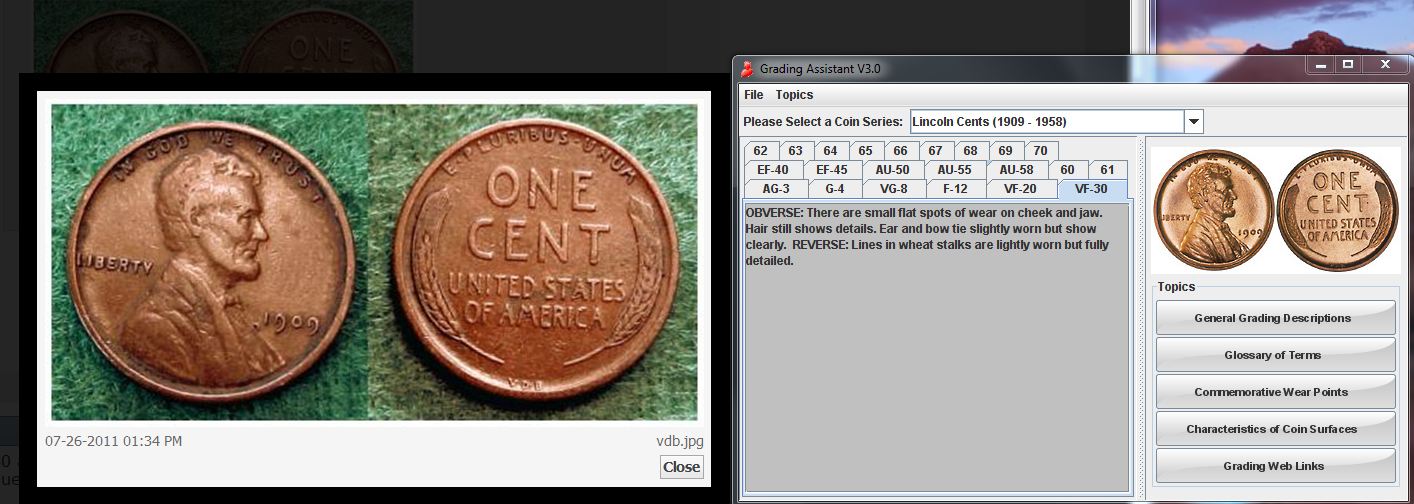This screenshot has width=1414, height=504.
Task: Select the F-12 grade tab
Action: tap(956, 189)
